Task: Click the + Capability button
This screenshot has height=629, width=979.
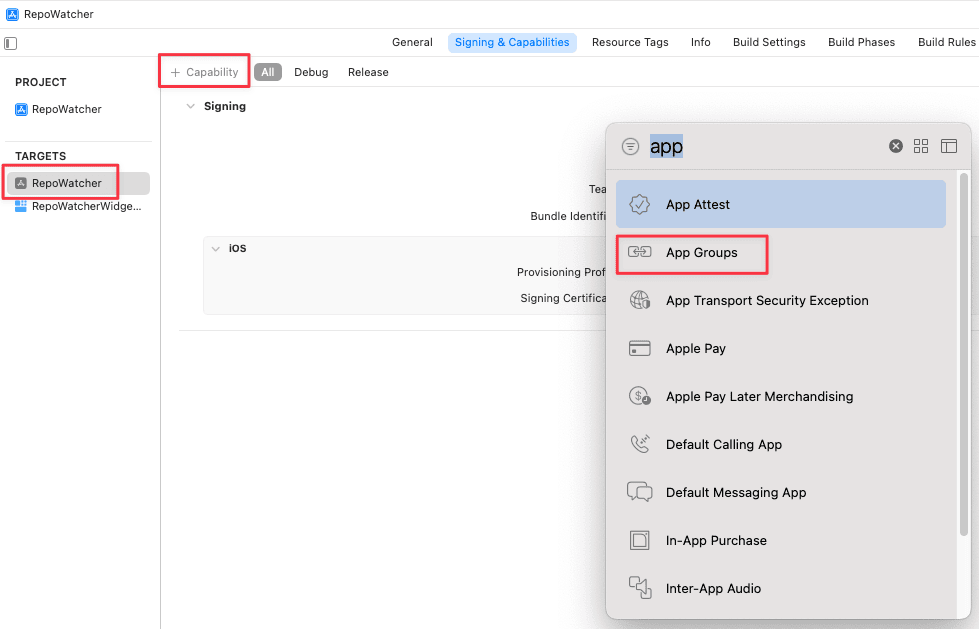Action: pos(205,72)
